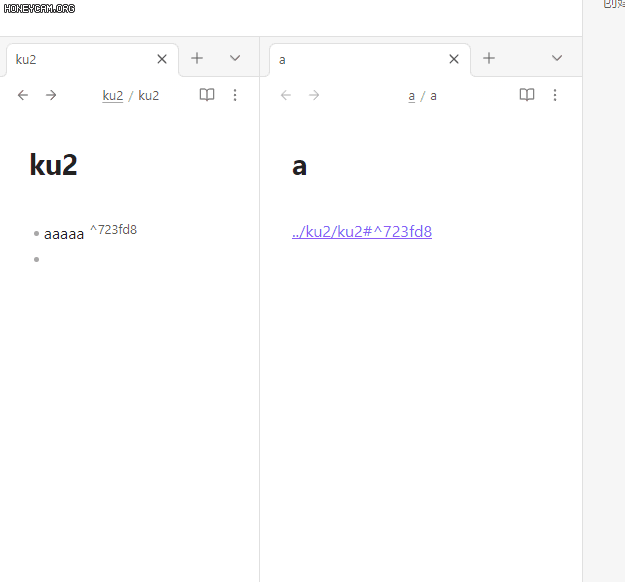Click the a note title heading

click(299, 166)
